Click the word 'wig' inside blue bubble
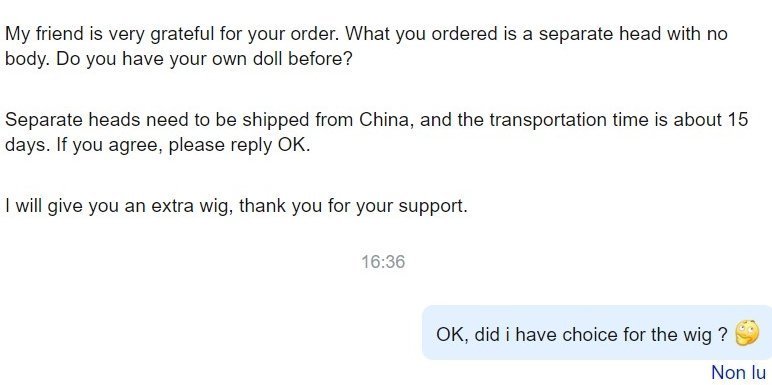The height and width of the screenshot is (385, 772). [x=697, y=335]
